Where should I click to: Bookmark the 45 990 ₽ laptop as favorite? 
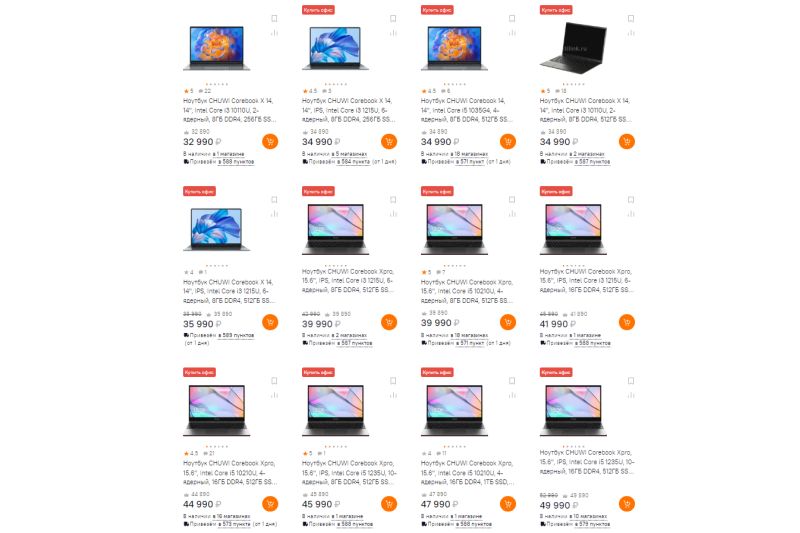point(393,380)
